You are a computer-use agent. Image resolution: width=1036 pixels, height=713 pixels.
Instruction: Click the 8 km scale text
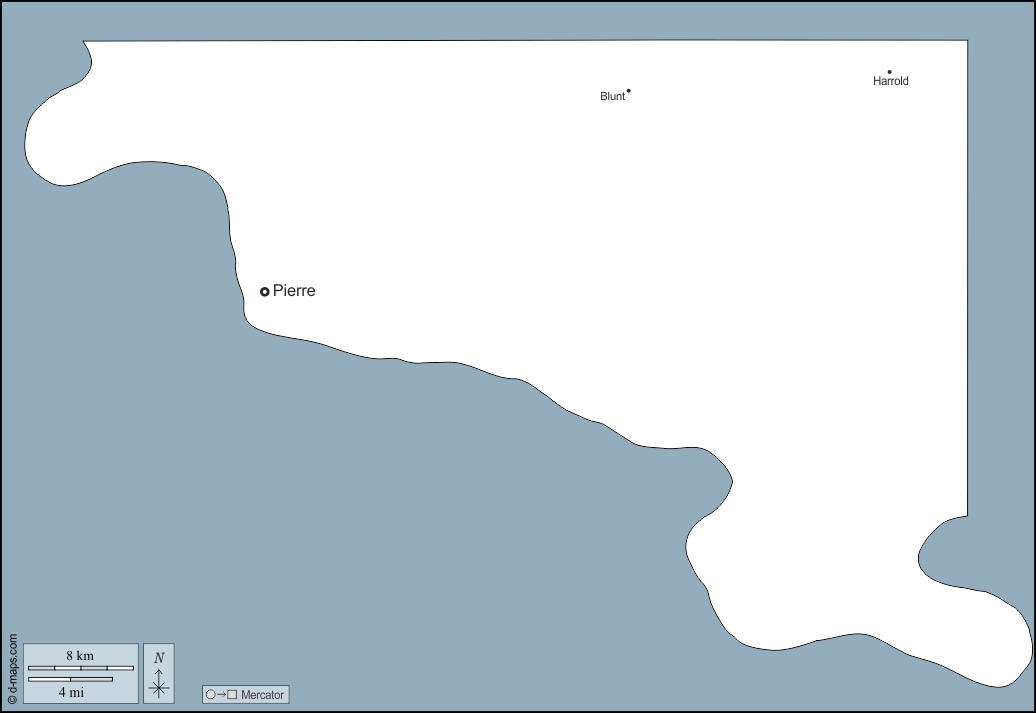[x=80, y=656]
